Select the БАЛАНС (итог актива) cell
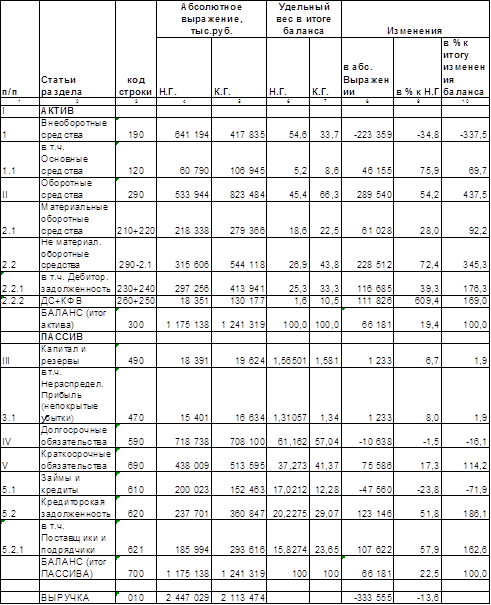491x605 pixels. pos(77,319)
